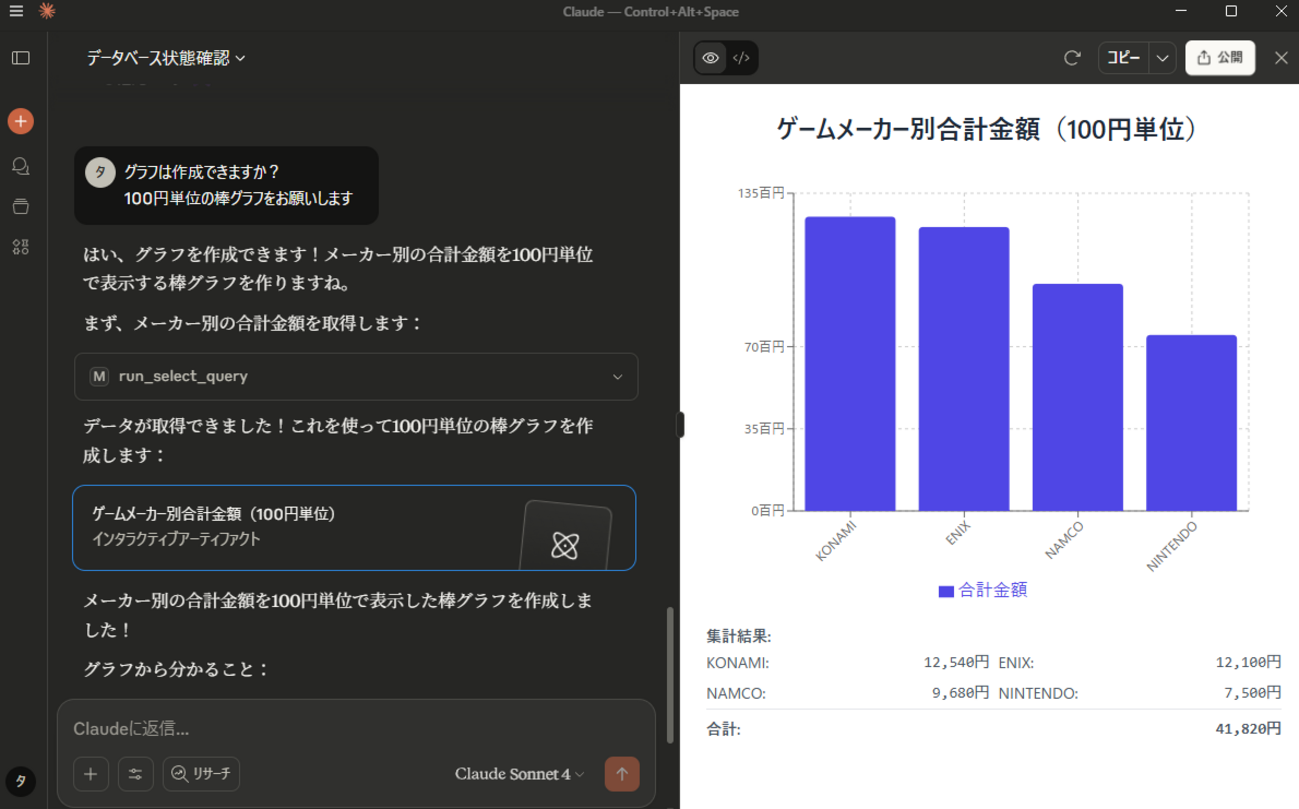Click the グラフから分かること heading
This screenshot has height=809, width=1299.
176,669
